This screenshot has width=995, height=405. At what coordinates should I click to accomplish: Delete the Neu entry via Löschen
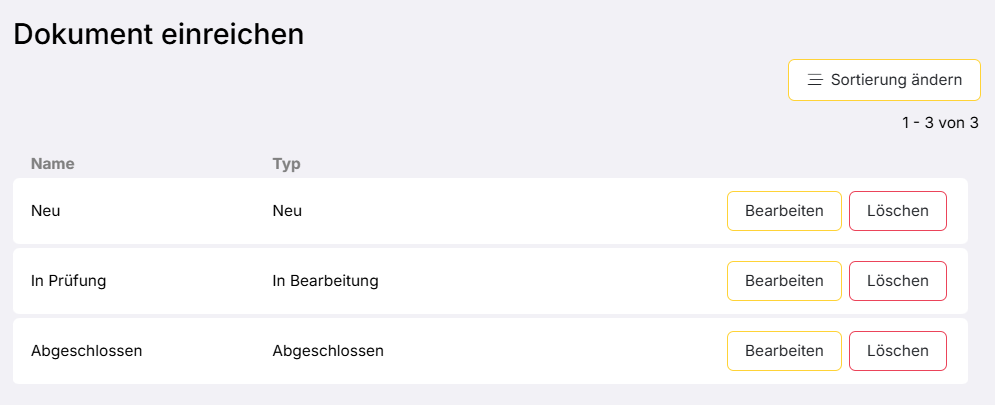click(x=897, y=211)
